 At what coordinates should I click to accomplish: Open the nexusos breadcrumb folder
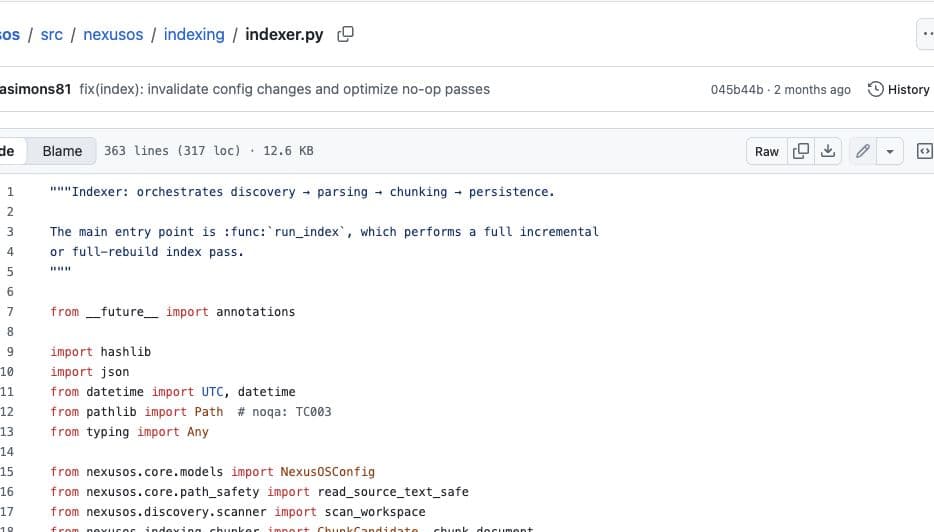pyautogui.click(x=113, y=35)
